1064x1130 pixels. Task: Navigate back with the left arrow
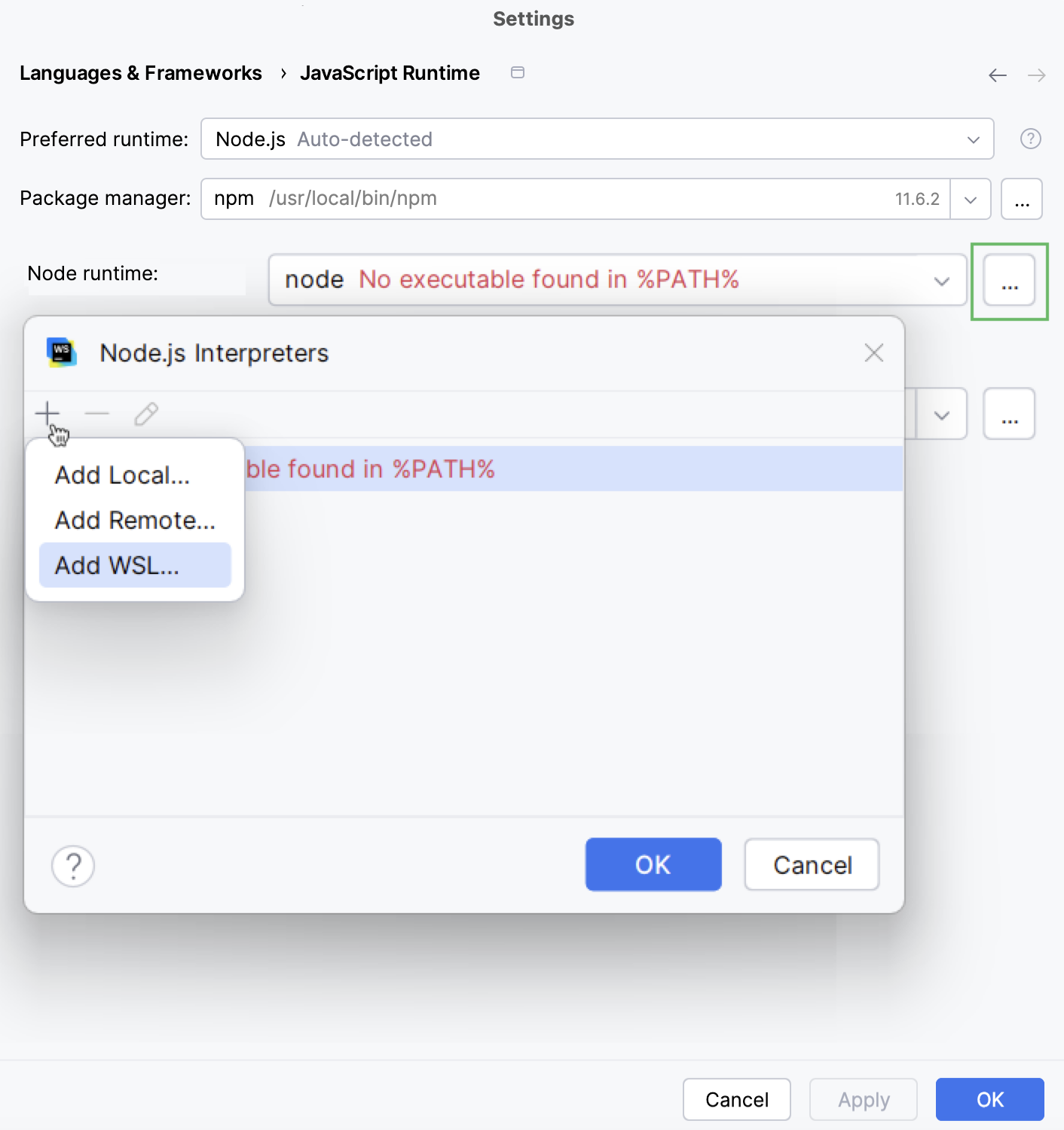pyautogui.click(x=996, y=75)
